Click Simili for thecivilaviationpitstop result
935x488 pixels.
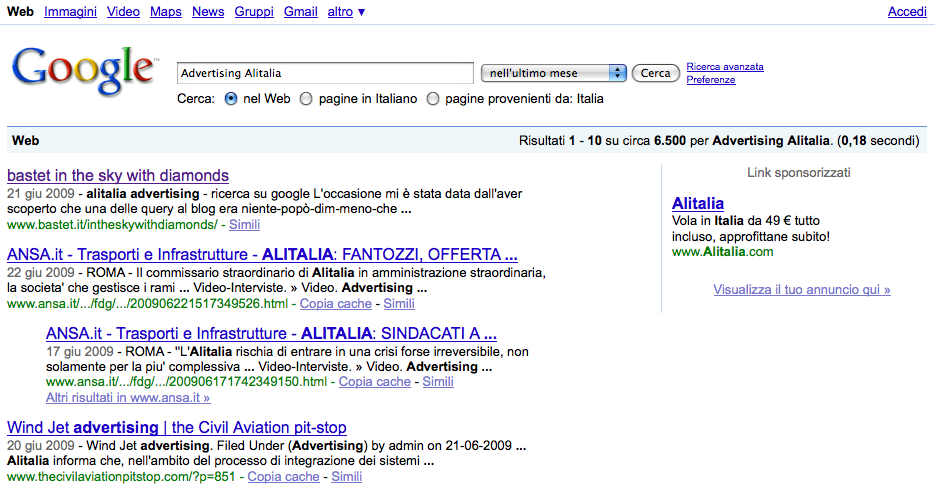pos(346,477)
